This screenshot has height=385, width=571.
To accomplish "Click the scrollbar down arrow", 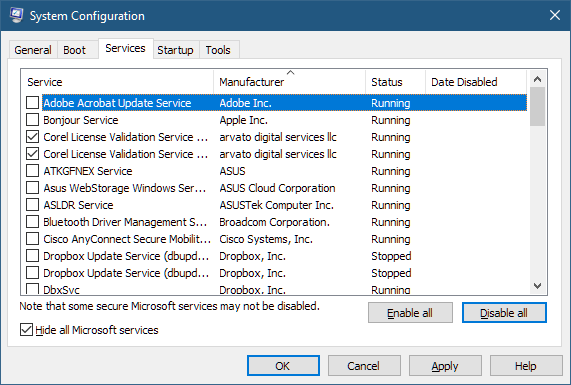I will click(x=537, y=286).
